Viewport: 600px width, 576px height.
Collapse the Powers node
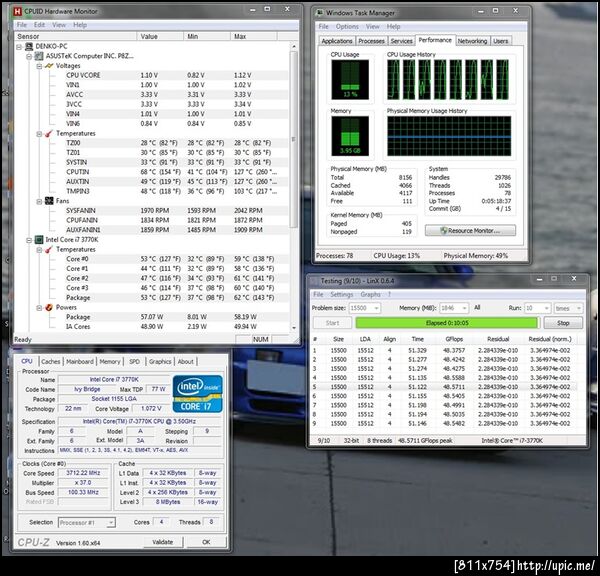click(x=39, y=308)
